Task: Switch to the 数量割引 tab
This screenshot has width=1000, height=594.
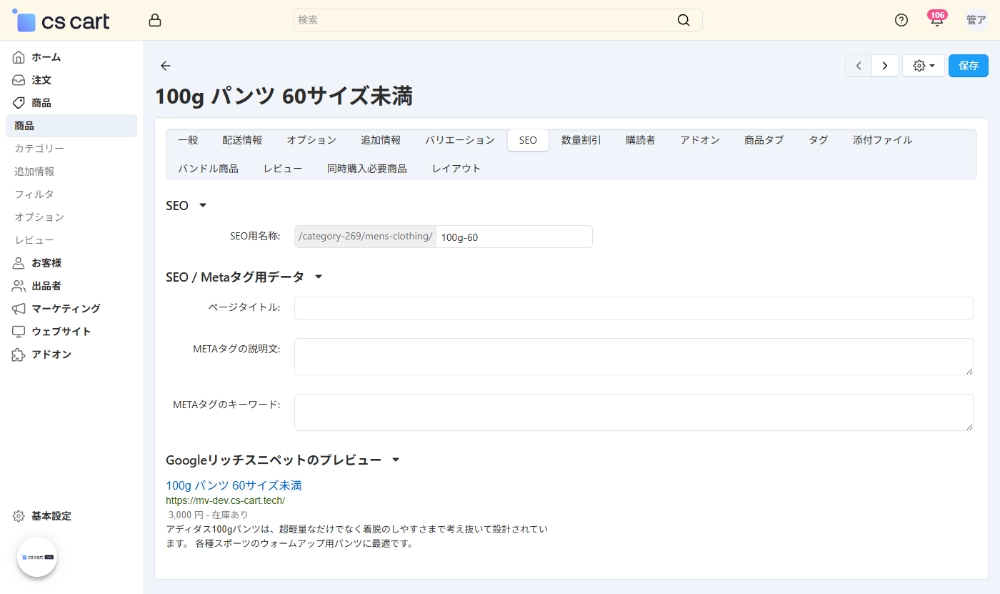Action: [581, 140]
